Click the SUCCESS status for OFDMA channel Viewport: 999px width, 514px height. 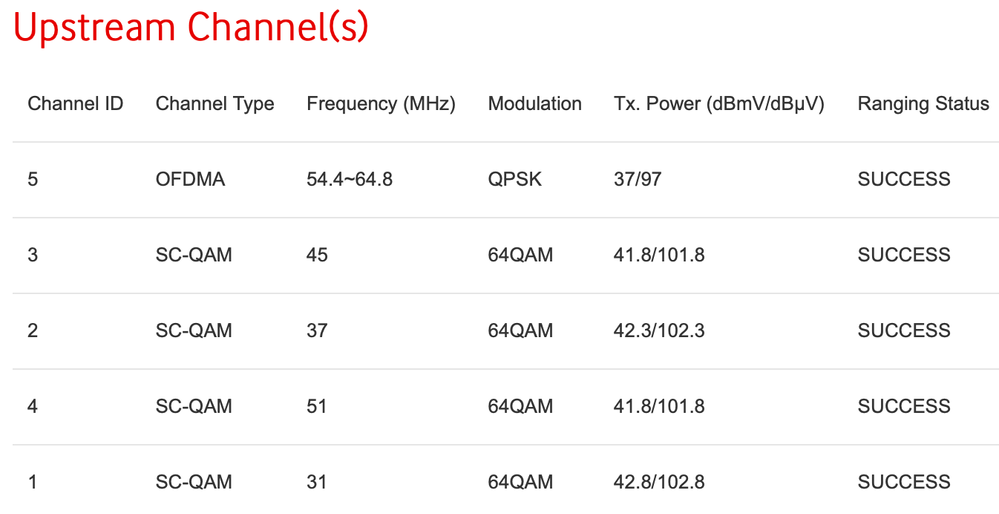[x=903, y=180]
